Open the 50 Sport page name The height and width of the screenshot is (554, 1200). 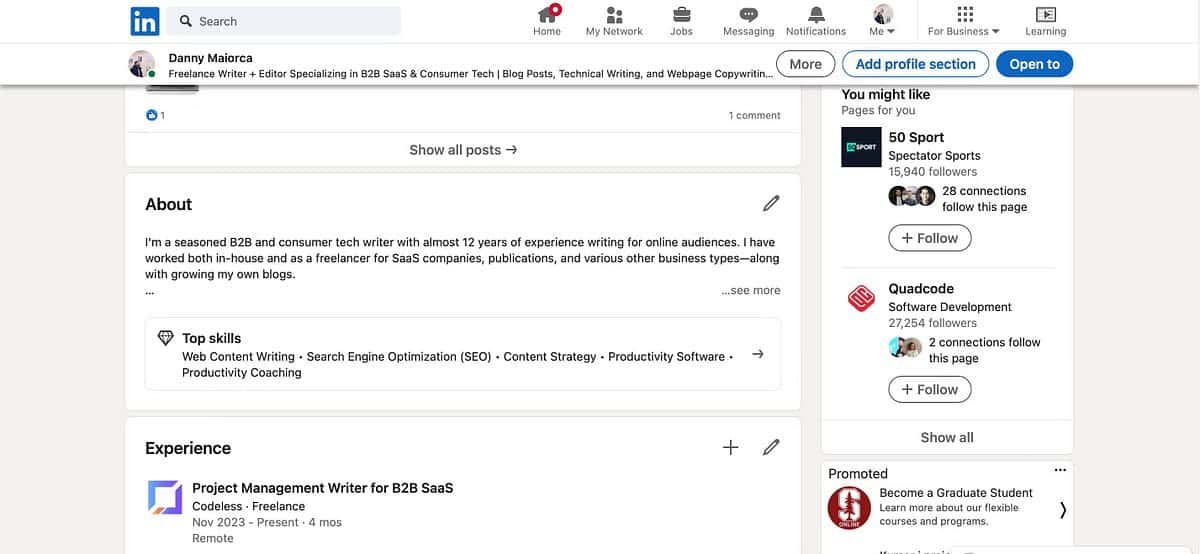pos(916,137)
